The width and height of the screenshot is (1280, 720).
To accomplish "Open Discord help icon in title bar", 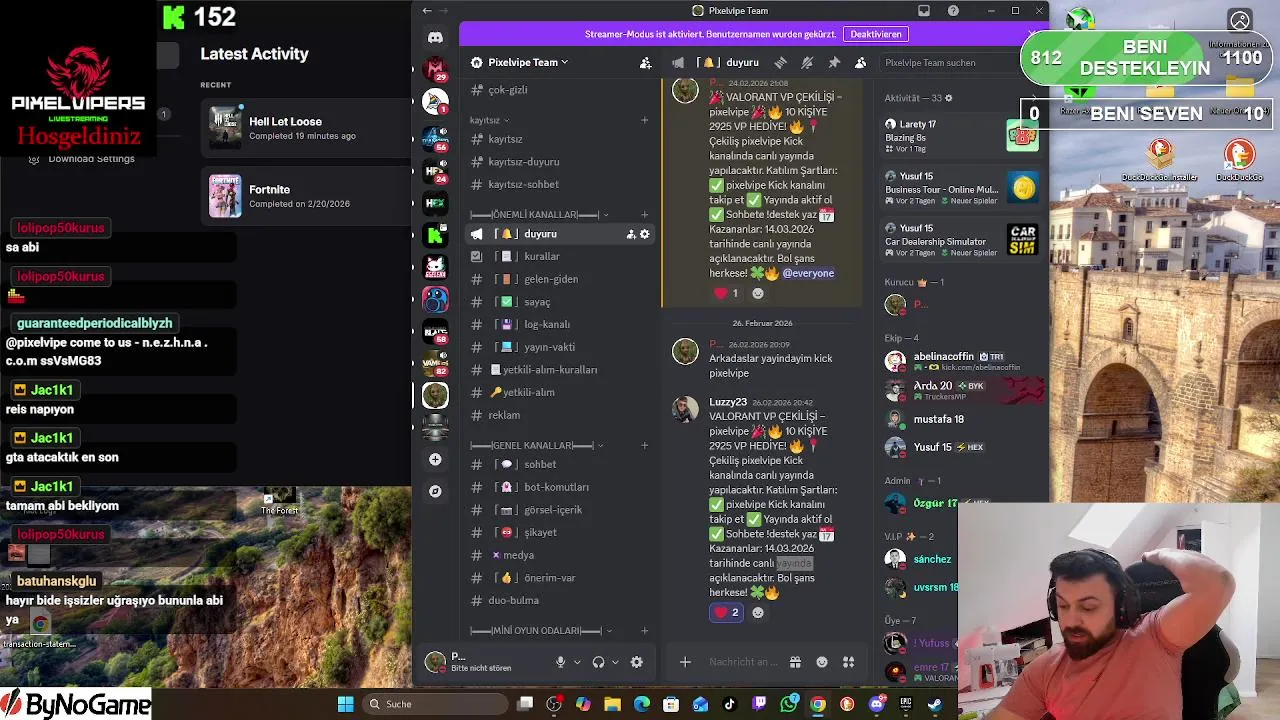I will pyautogui.click(x=953, y=11).
